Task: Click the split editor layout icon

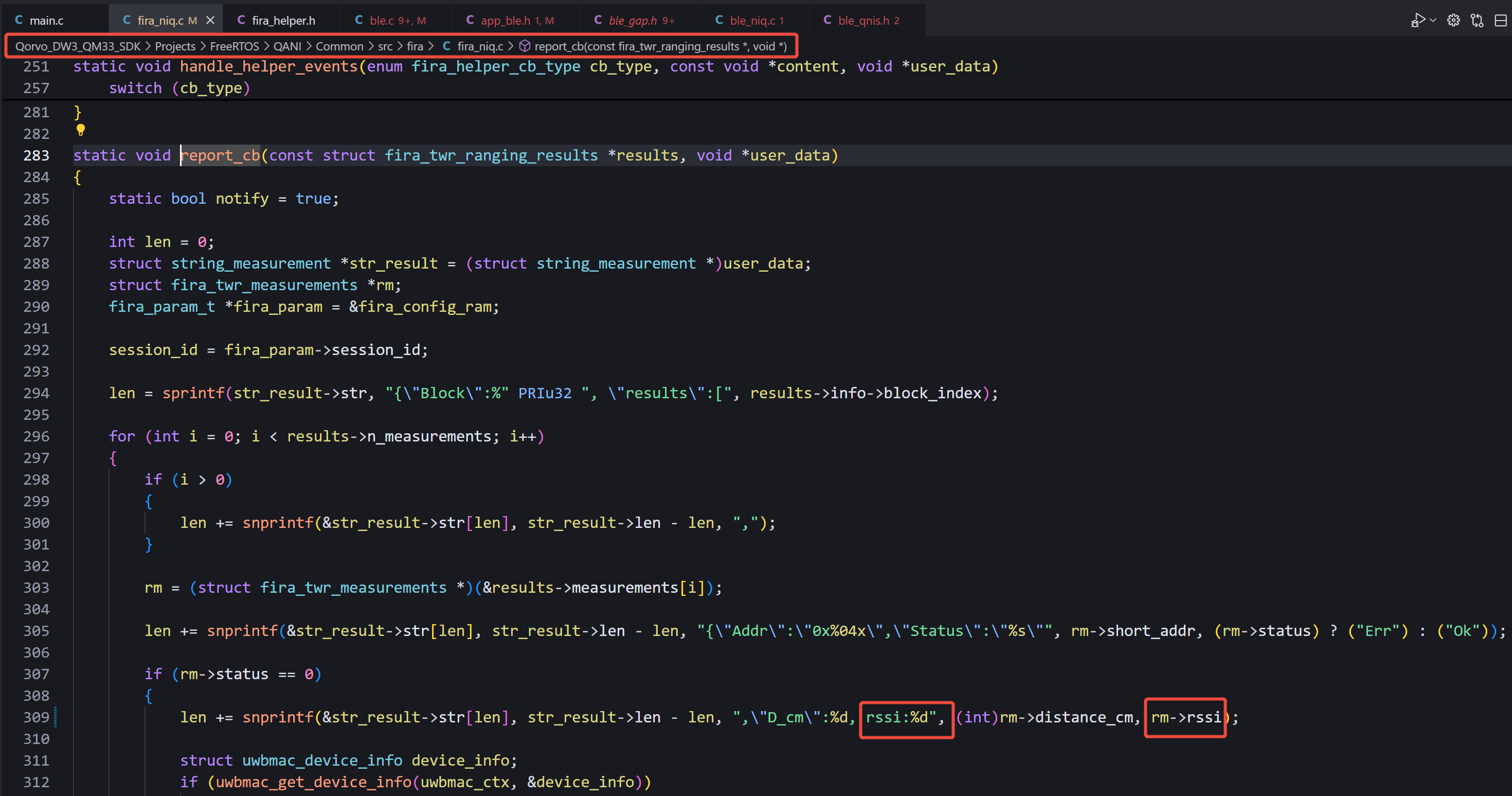Action: point(1500,21)
